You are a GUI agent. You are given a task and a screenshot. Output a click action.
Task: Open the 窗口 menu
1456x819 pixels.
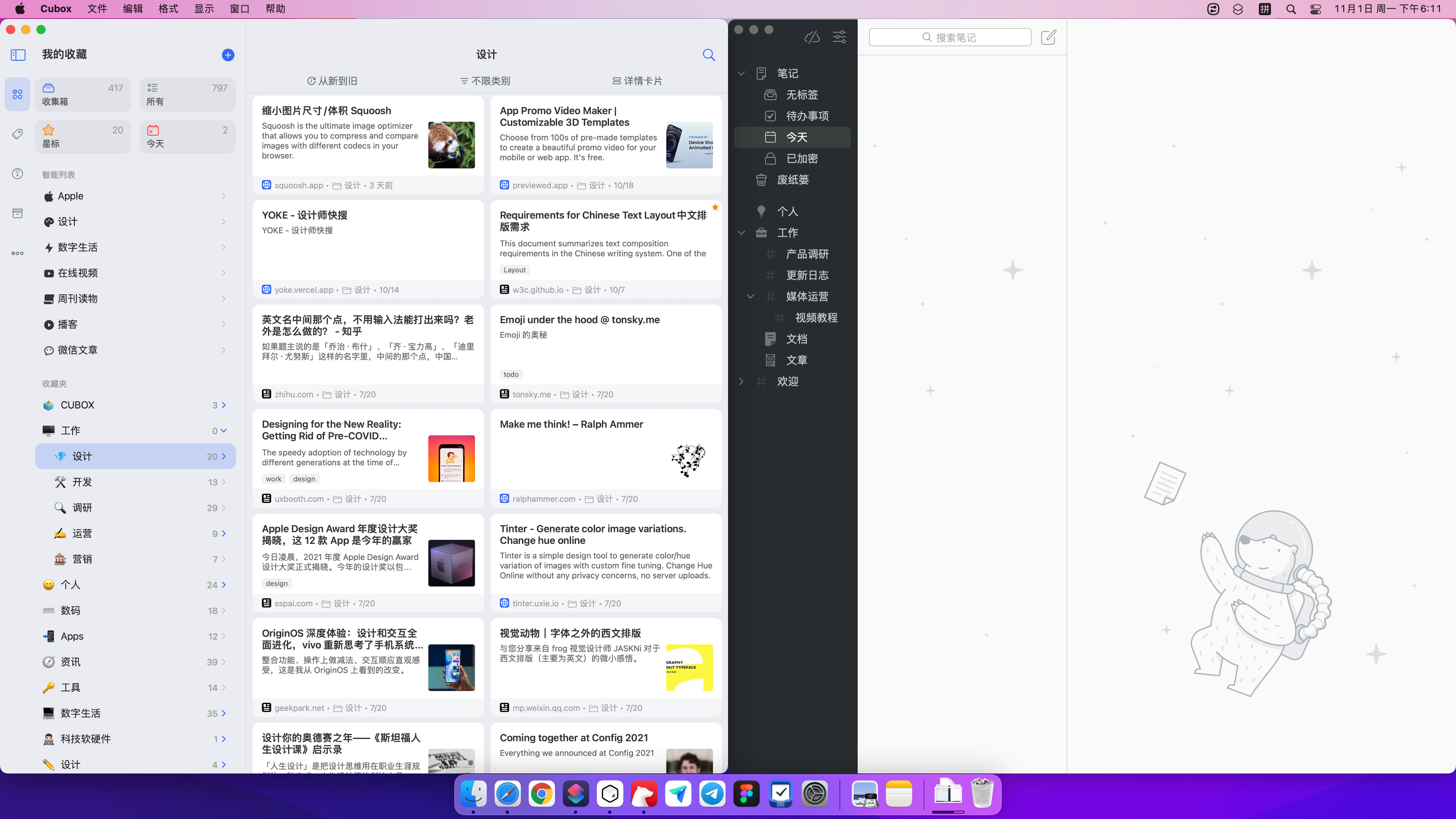[x=240, y=8]
